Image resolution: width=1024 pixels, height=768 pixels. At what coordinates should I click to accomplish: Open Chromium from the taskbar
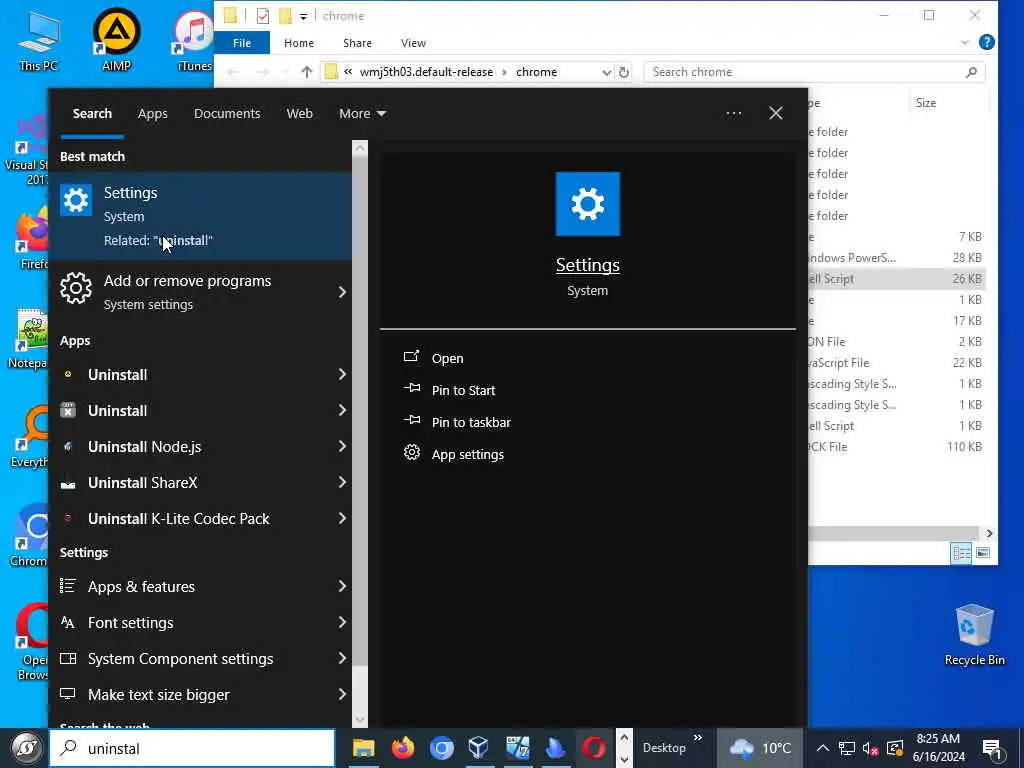coord(441,748)
